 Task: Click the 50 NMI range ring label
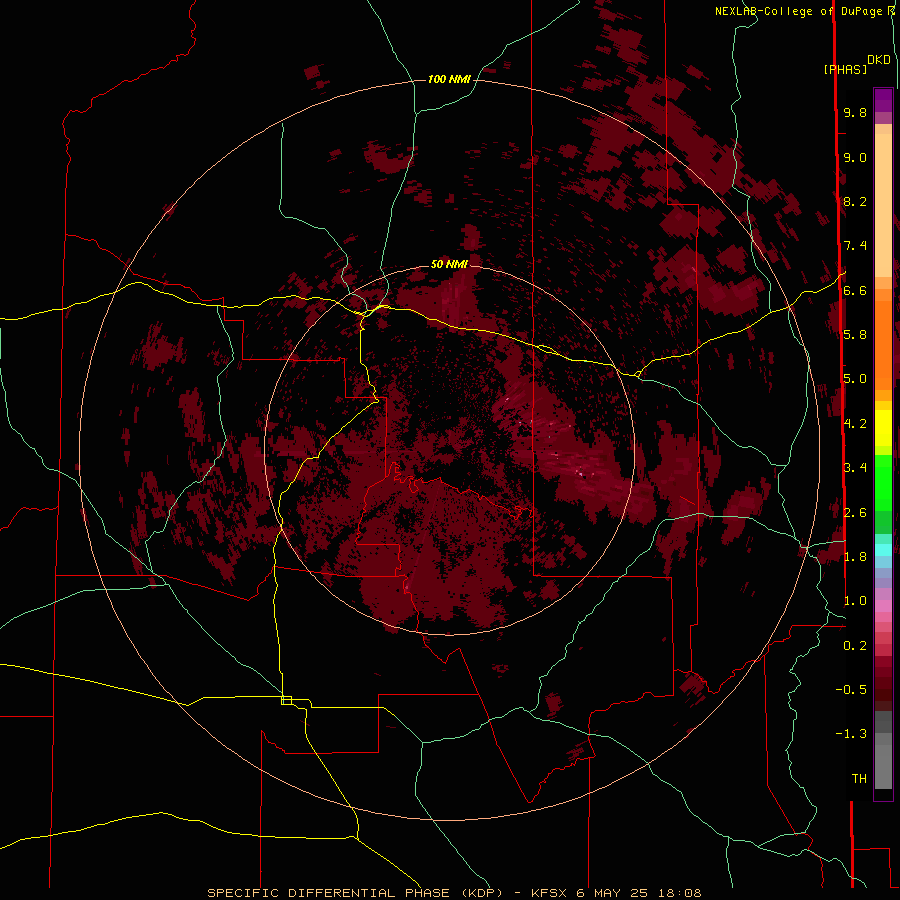tap(449, 264)
